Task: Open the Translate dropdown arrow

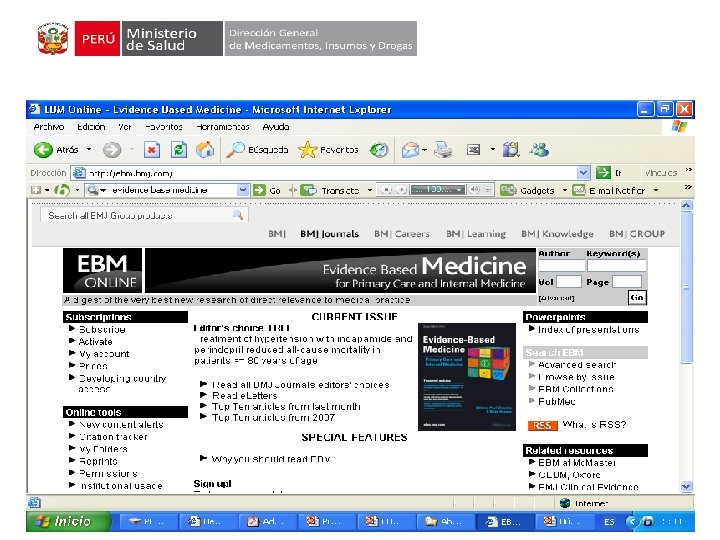Action: tap(370, 190)
